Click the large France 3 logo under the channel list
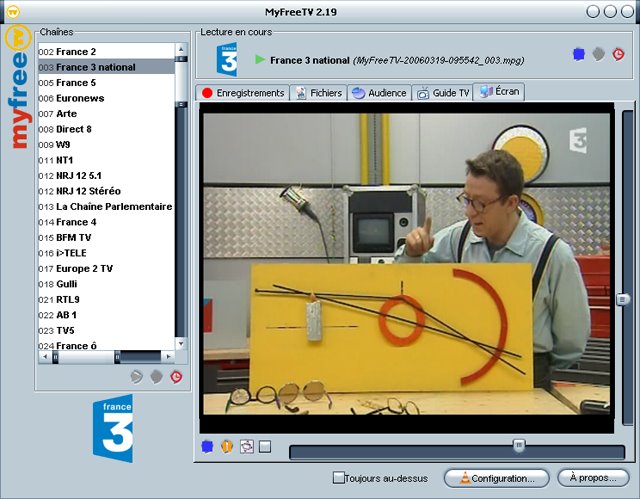640x499 pixels. pyautogui.click(x=113, y=428)
